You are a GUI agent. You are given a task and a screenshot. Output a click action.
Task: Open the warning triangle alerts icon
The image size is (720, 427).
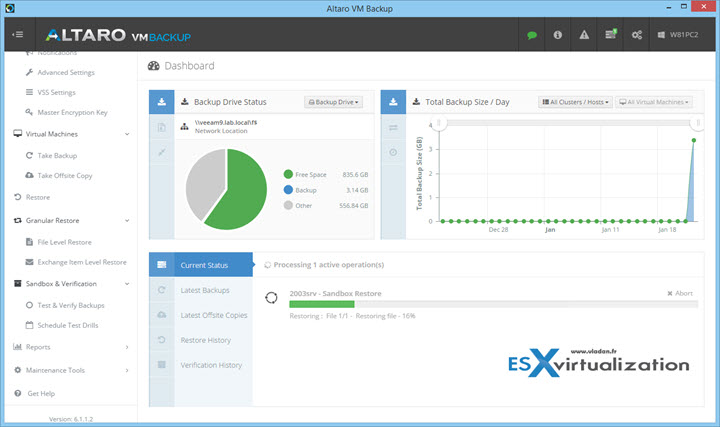tap(584, 35)
